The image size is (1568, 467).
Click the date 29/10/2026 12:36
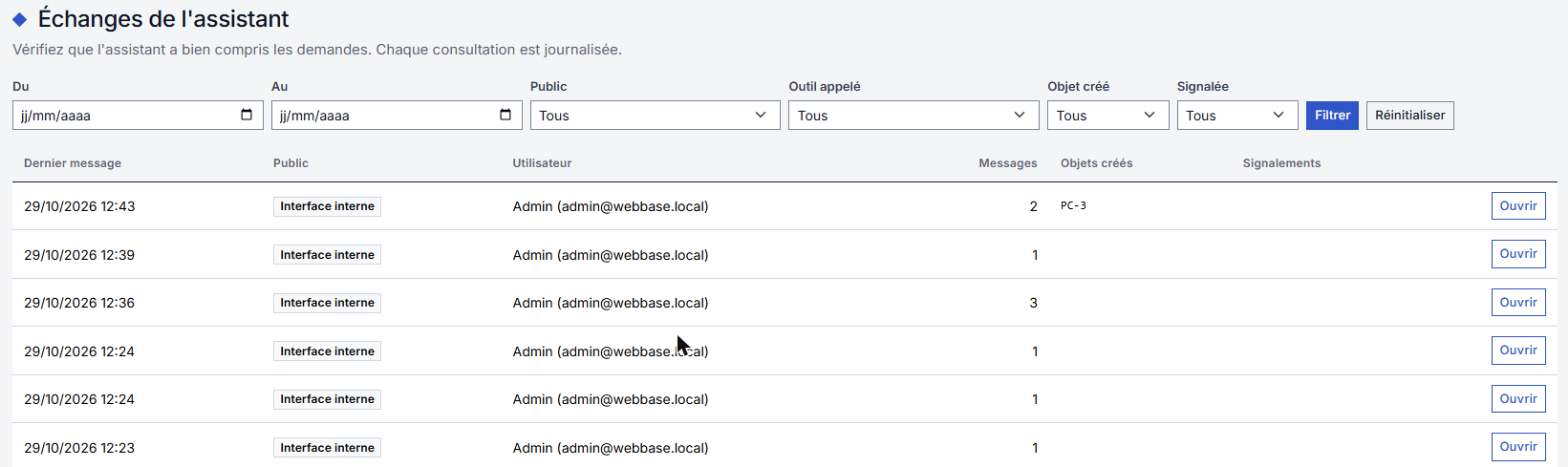(79, 302)
